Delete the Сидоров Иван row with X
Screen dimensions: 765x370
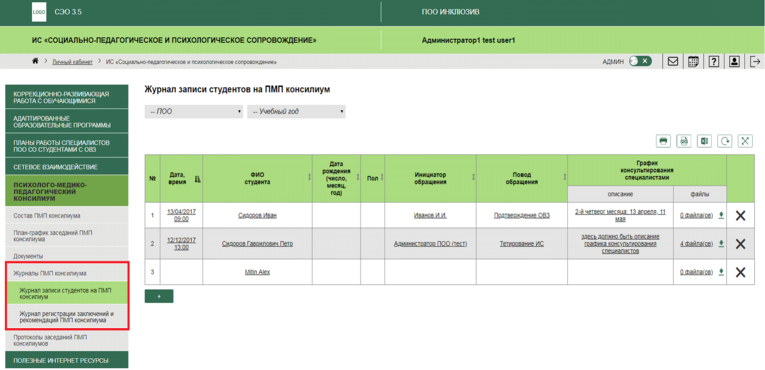(740, 215)
